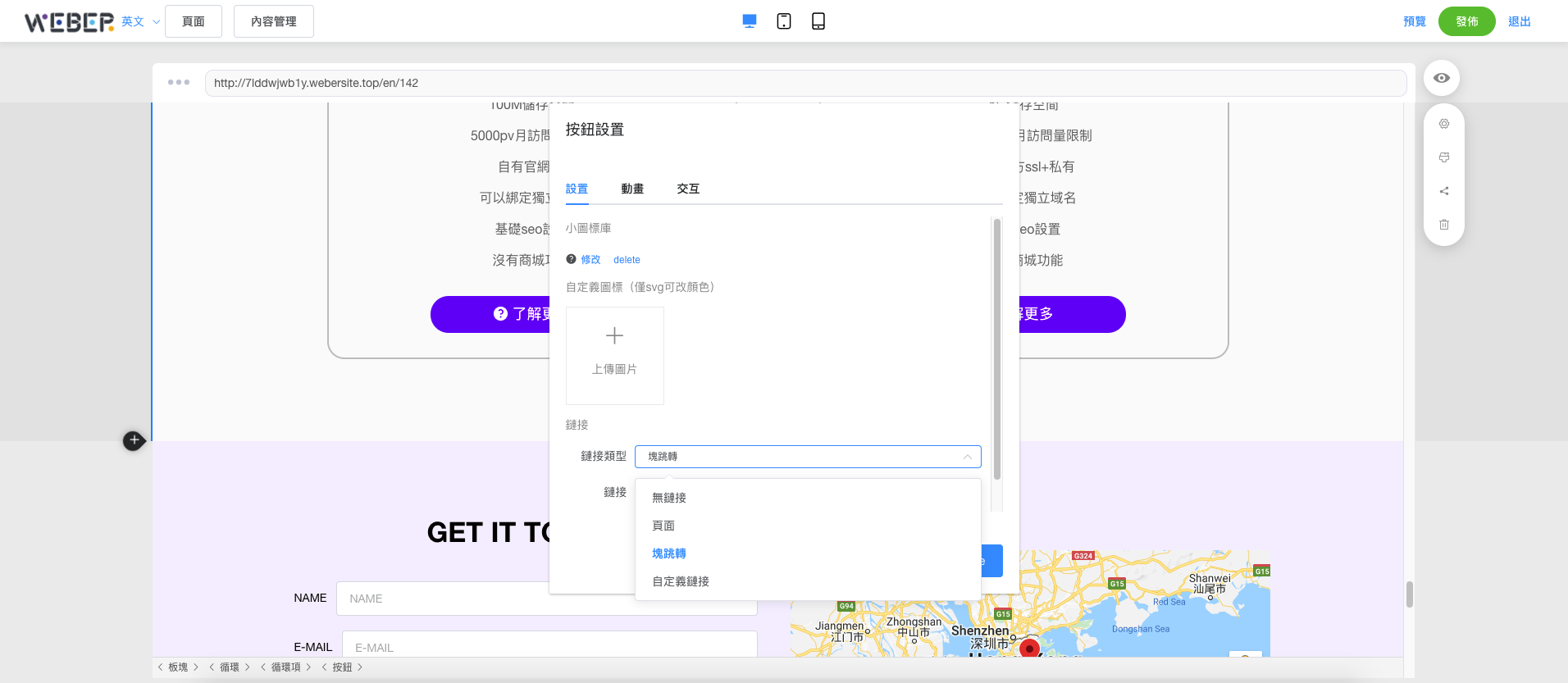Select 塊跳轉 option in dropdown list
The height and width of the screenshot is (683, 1568).
(808, 553)
